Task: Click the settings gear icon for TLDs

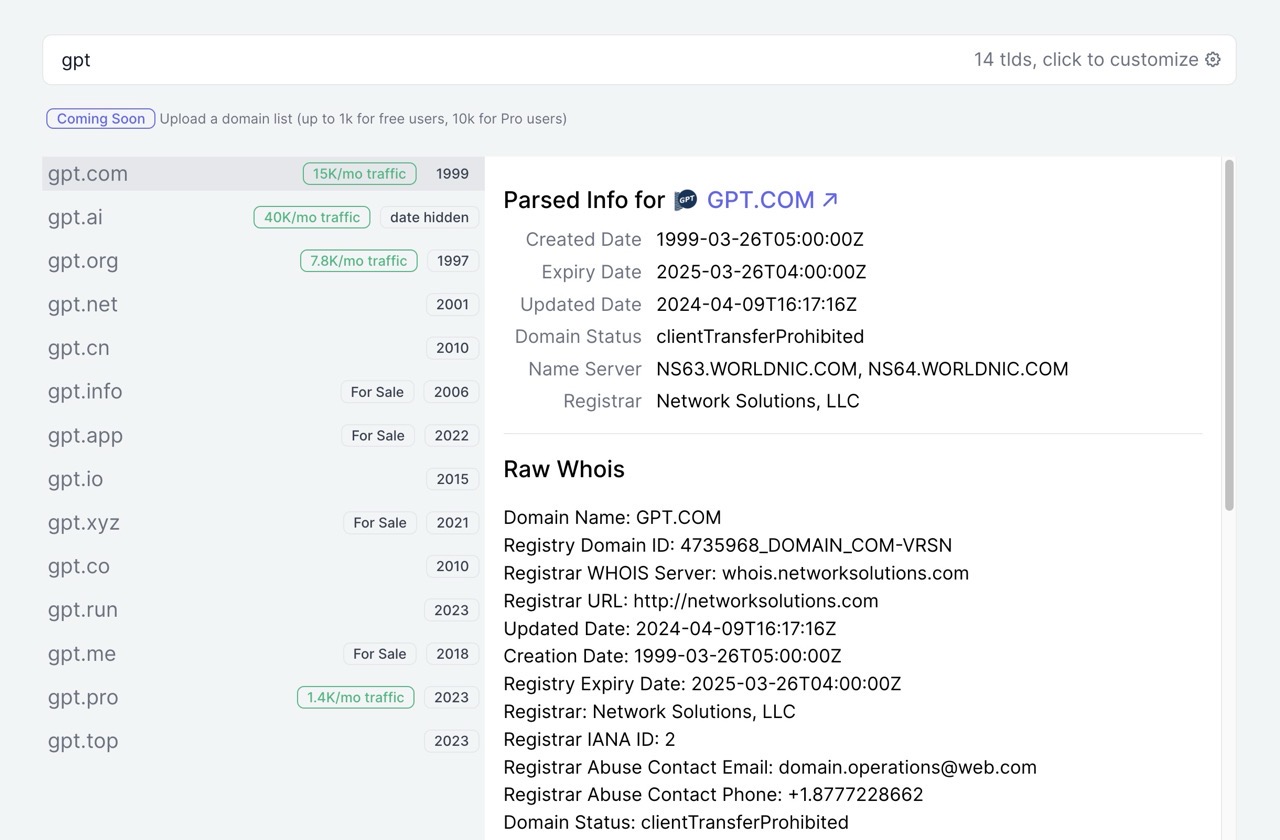Action: point(1213,60)
